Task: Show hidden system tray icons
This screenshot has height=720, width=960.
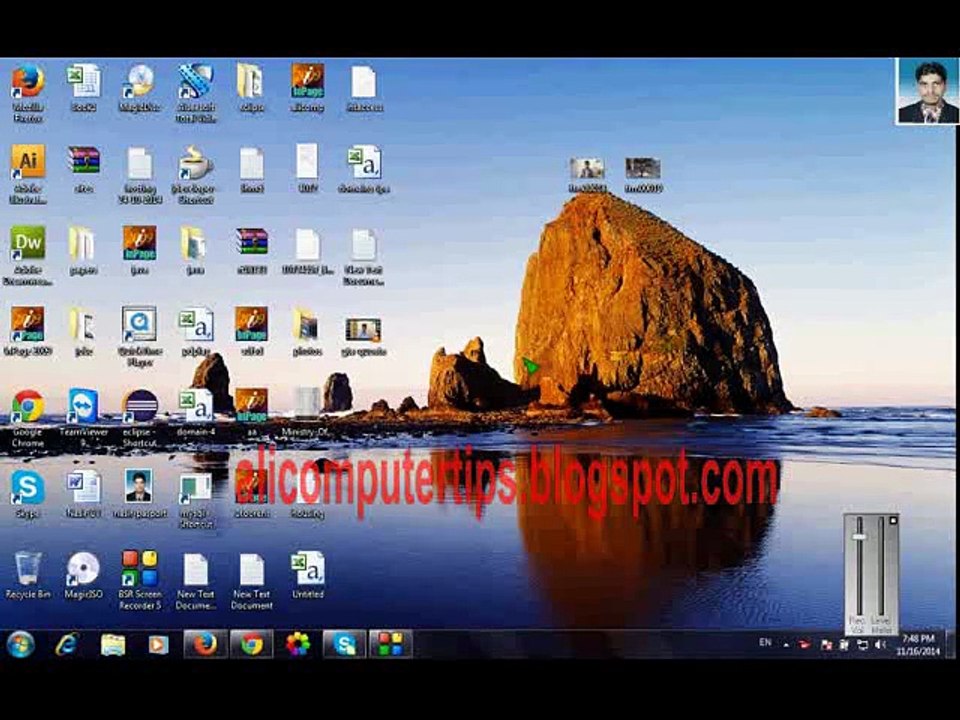Action: click(x=786, y=645)
